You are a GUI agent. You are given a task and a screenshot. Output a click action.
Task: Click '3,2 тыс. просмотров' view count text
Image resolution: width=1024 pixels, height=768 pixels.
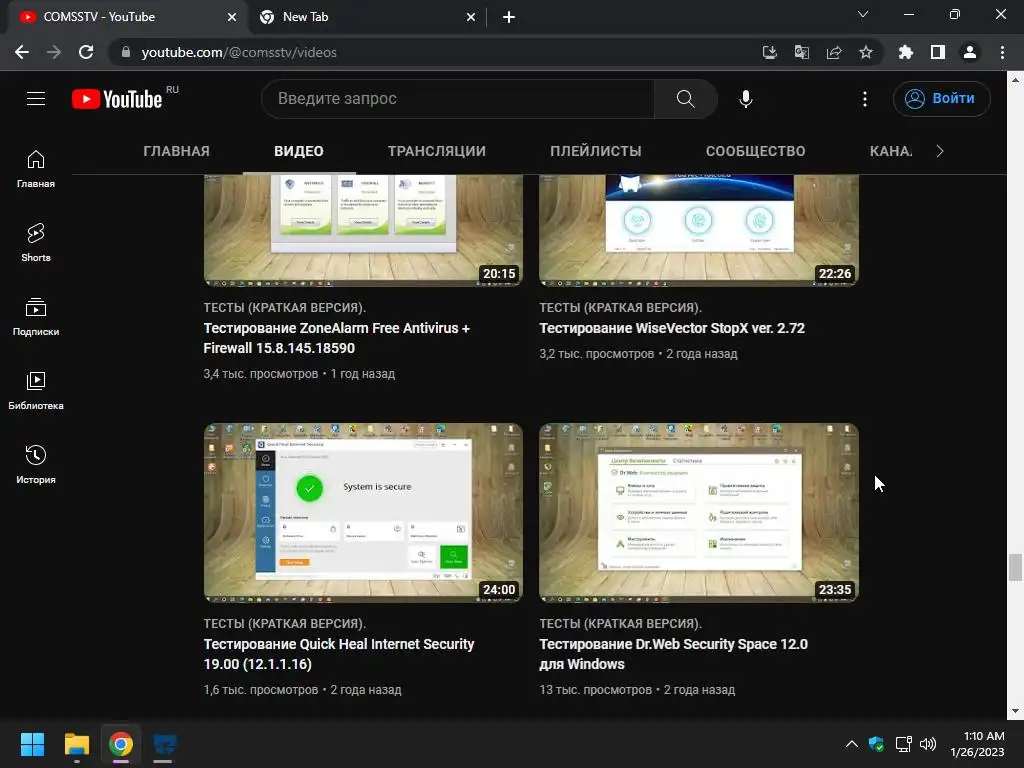[x=596, y=353]
